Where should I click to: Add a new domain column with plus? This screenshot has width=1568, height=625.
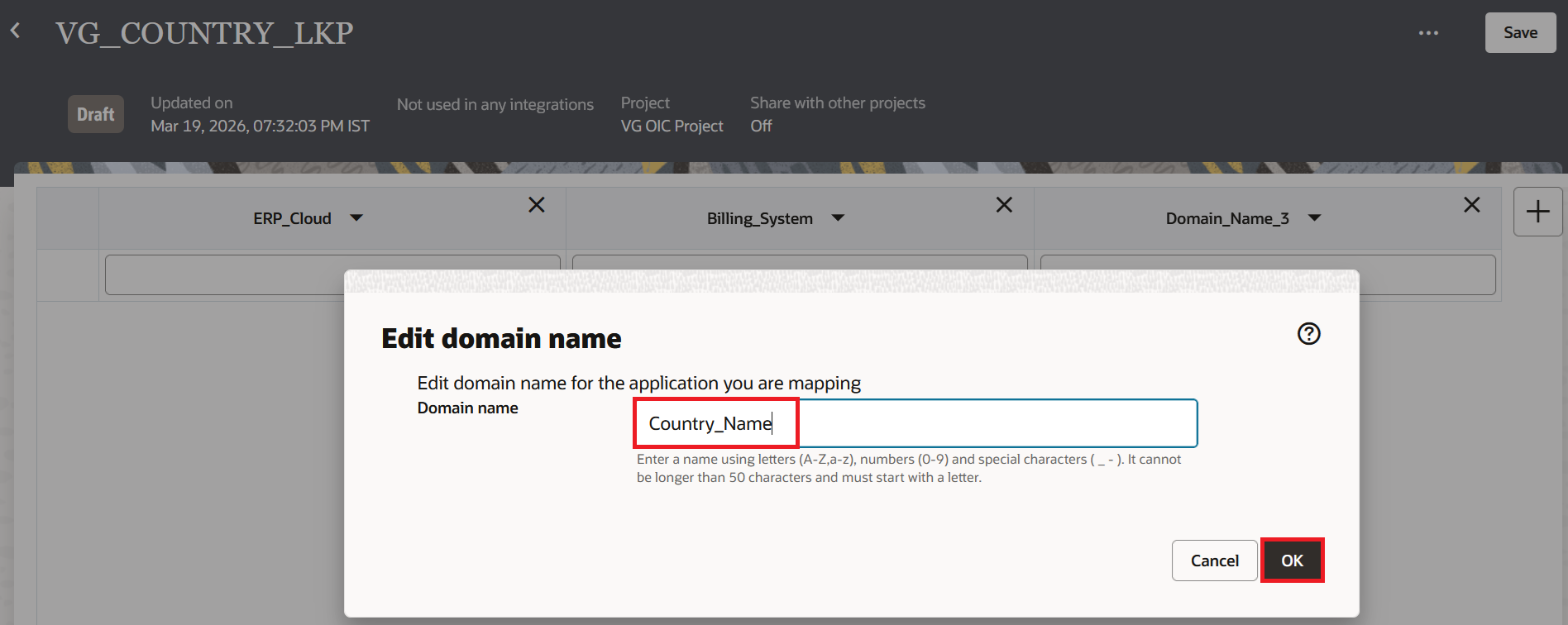pos(1537,212)
